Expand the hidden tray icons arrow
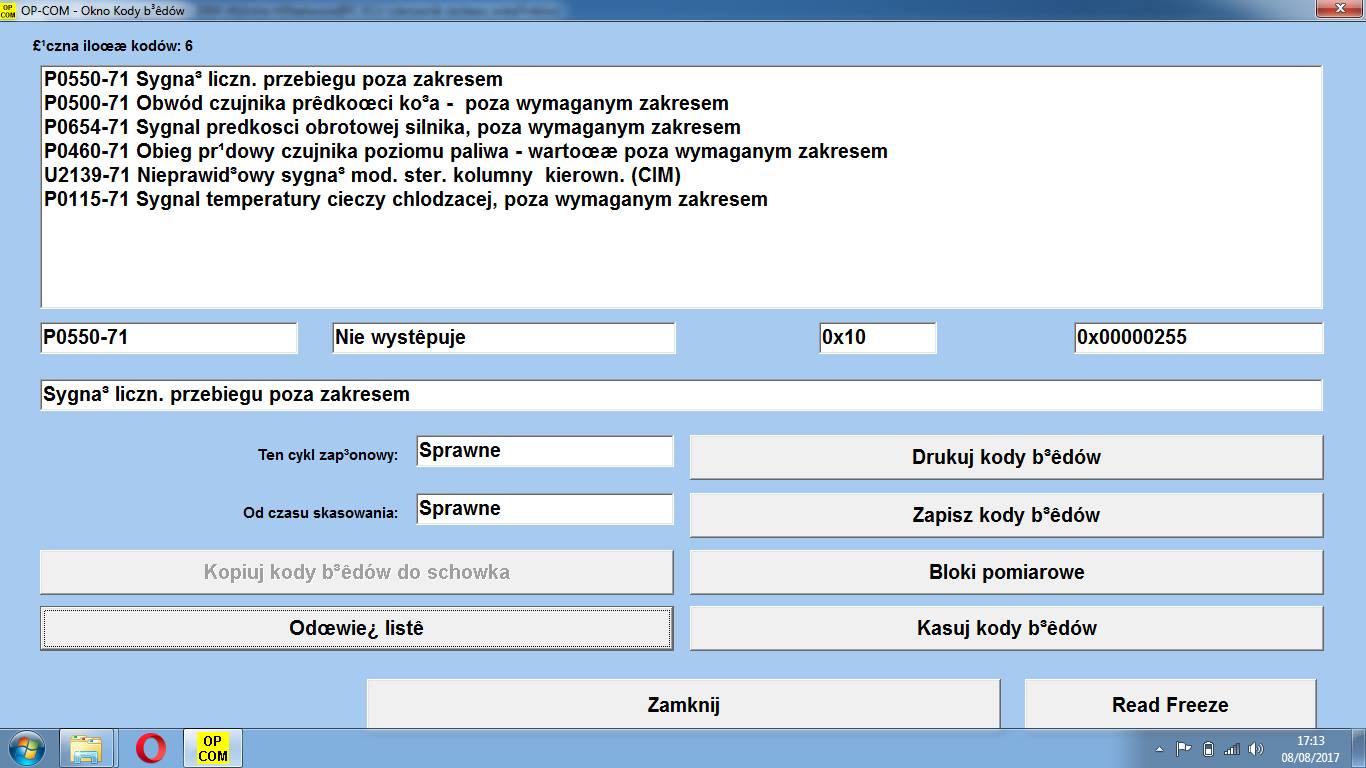 coord(1160,749)
